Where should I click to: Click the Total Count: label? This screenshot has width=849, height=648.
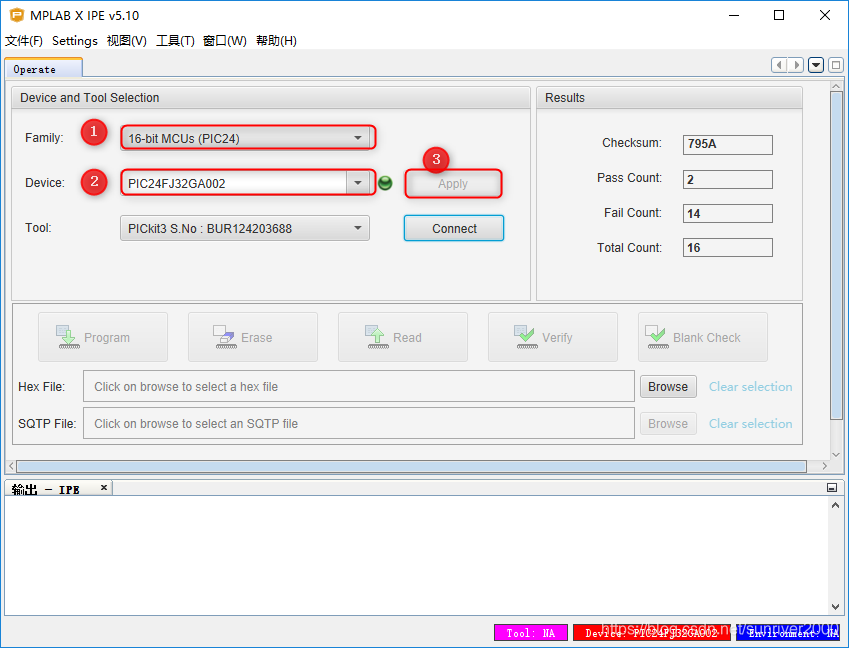(x=629, y=247)
